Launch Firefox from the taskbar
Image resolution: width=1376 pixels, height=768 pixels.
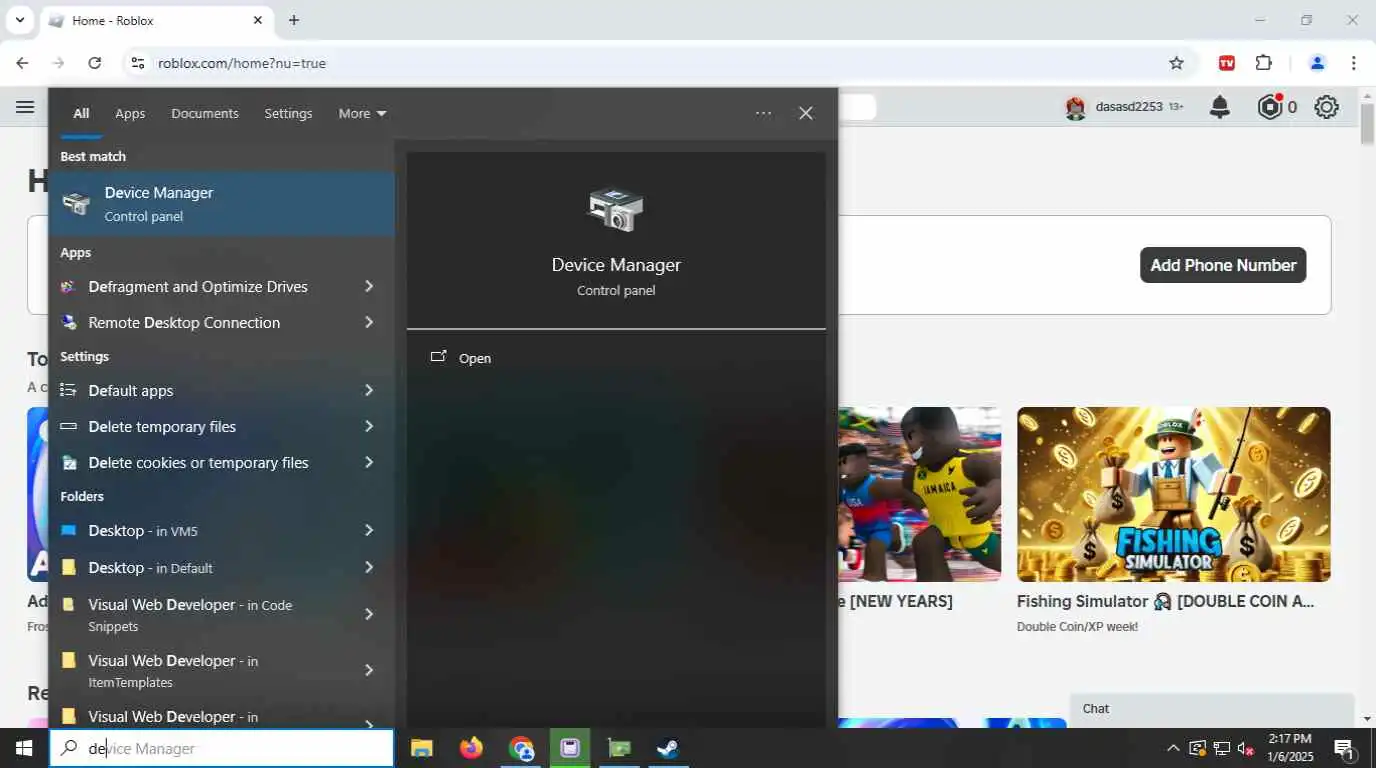pos(471,748)
